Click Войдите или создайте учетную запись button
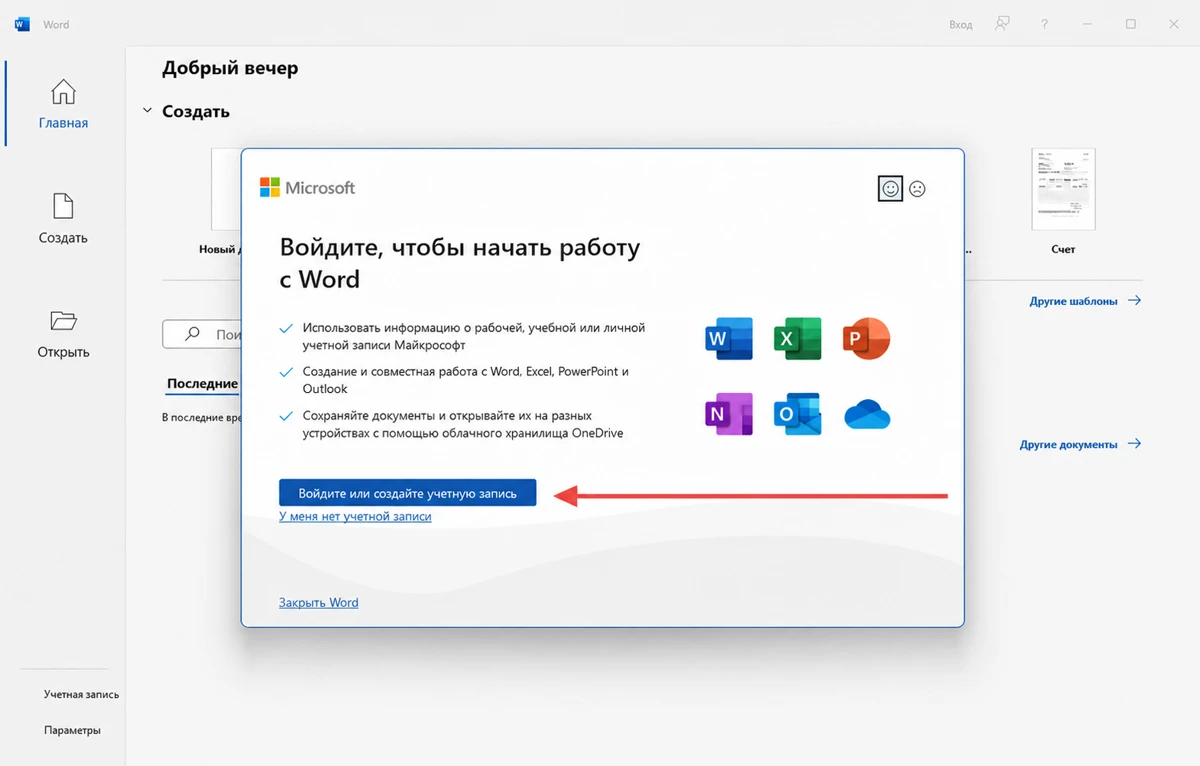Viewport: 1200px width, 766px height. pos(408,493)
